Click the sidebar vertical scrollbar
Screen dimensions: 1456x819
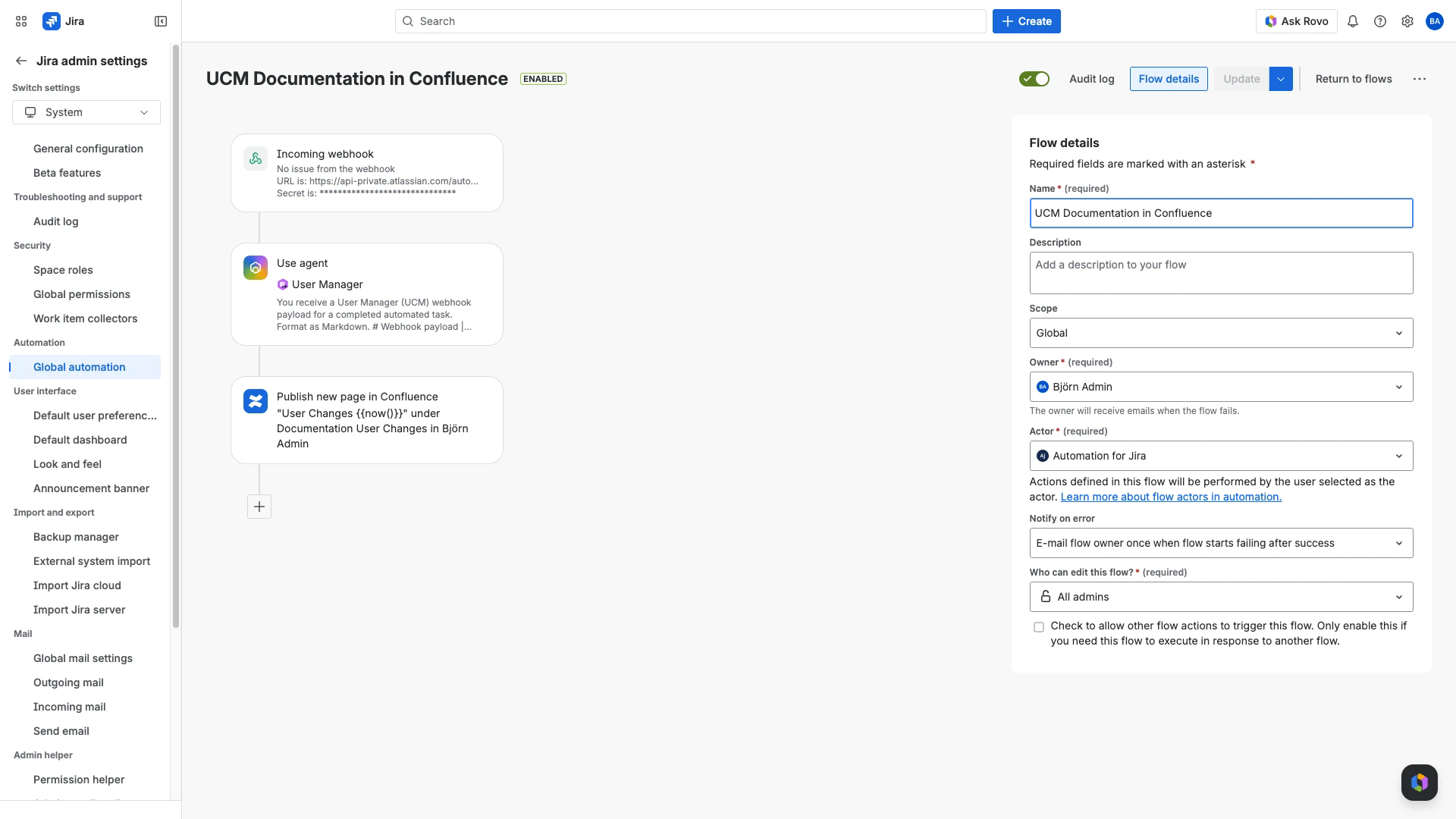pos(176,337)
